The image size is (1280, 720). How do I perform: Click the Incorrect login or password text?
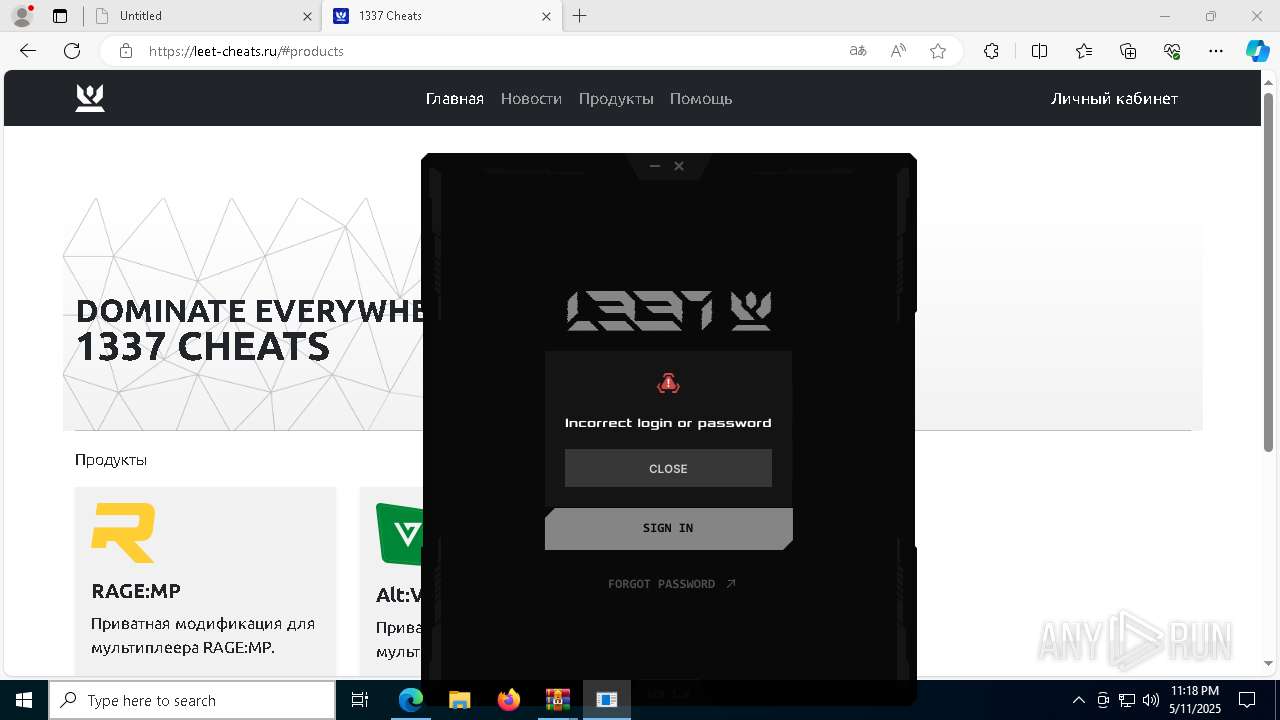tap(668, 423)
